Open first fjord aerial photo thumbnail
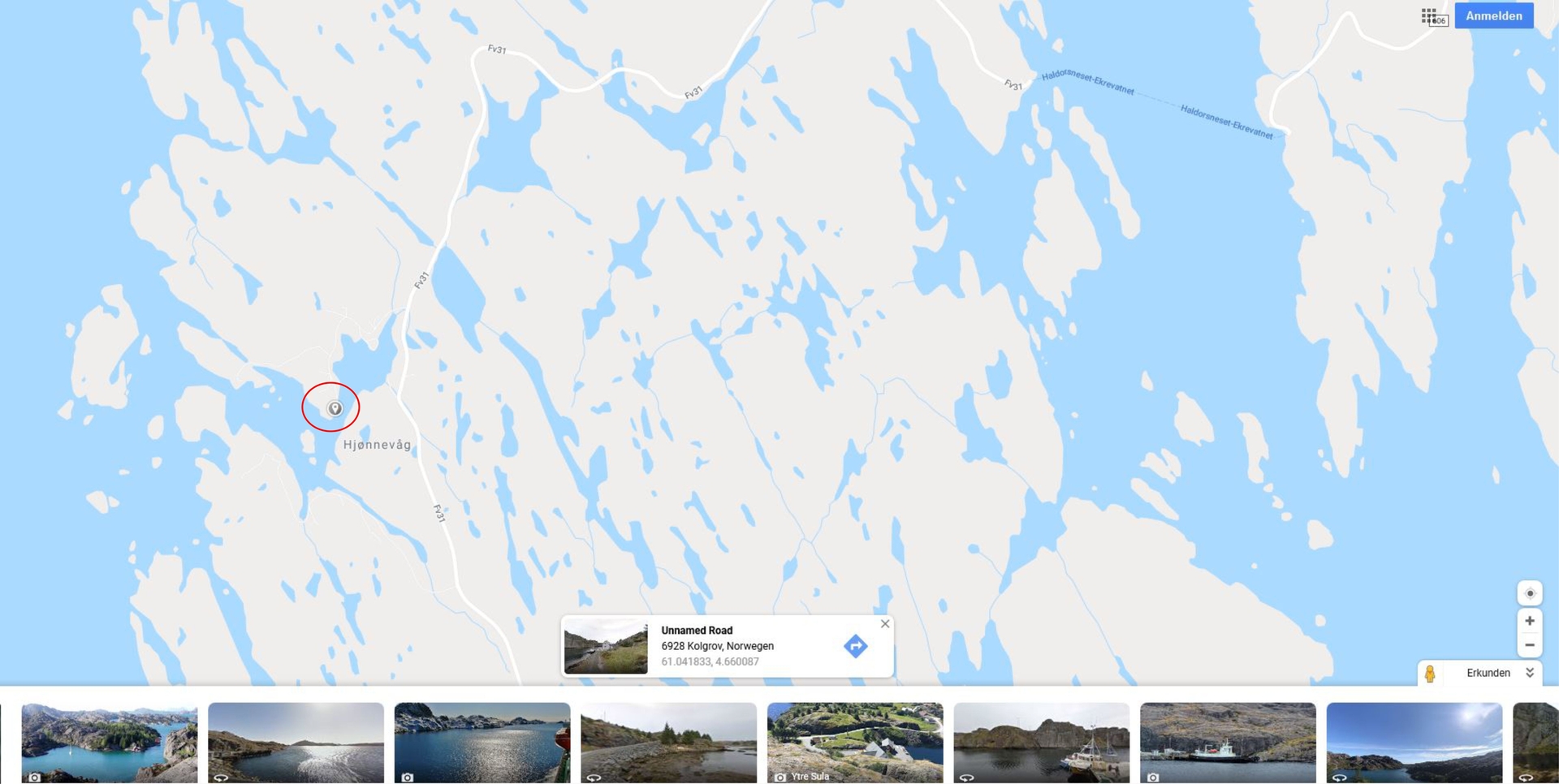This screenshot has width=1559, height=784. pos(109,743)
